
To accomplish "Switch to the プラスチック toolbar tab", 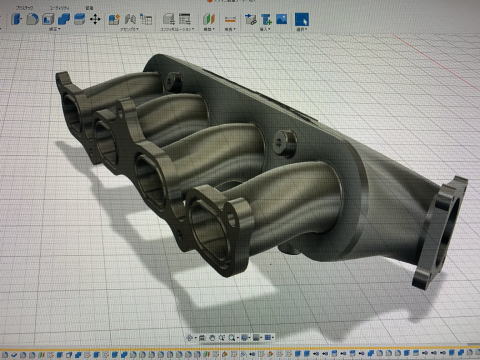I will pyautogui.click(x=24, y=7).
